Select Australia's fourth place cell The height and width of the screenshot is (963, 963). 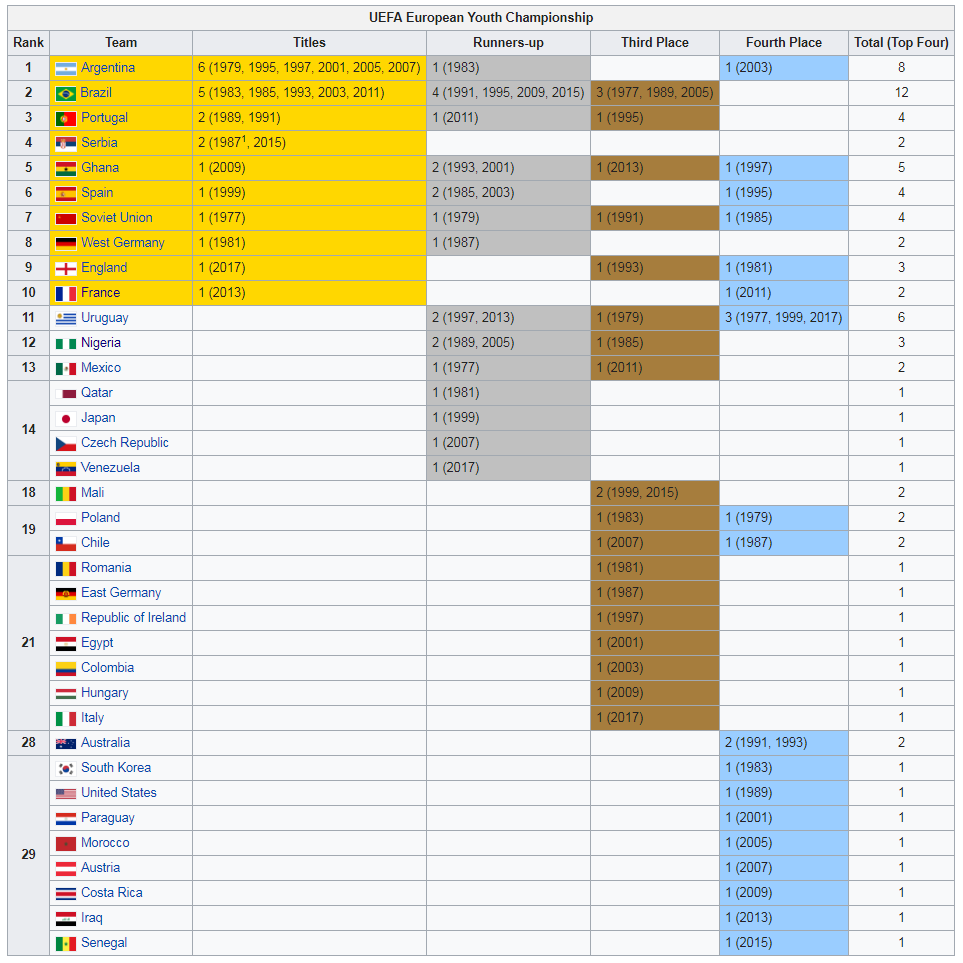[x=784, y=743]
